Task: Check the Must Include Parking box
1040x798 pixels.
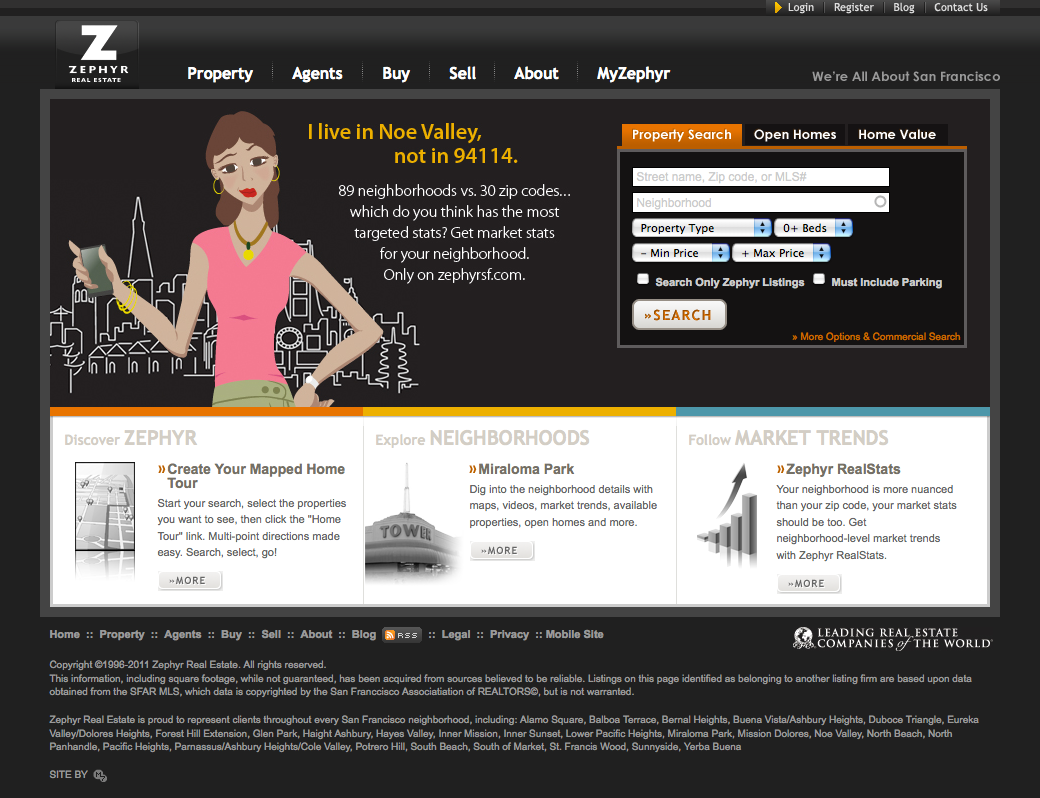Action: 819,280
